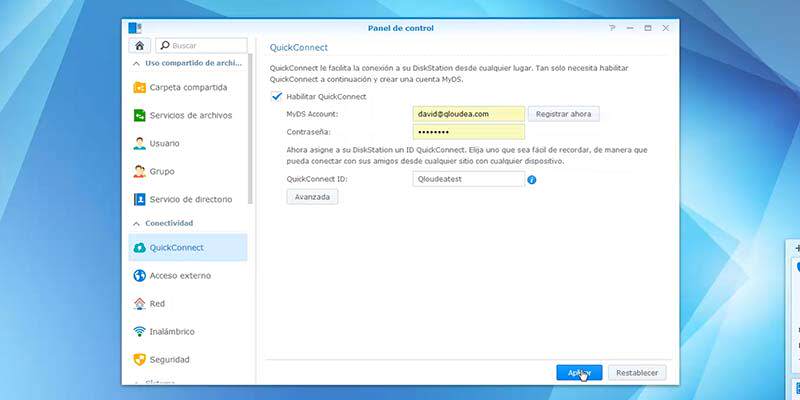
Task: Click the Servicio de directorio icon
Action: pyautogui.click(x=139, y=199)
